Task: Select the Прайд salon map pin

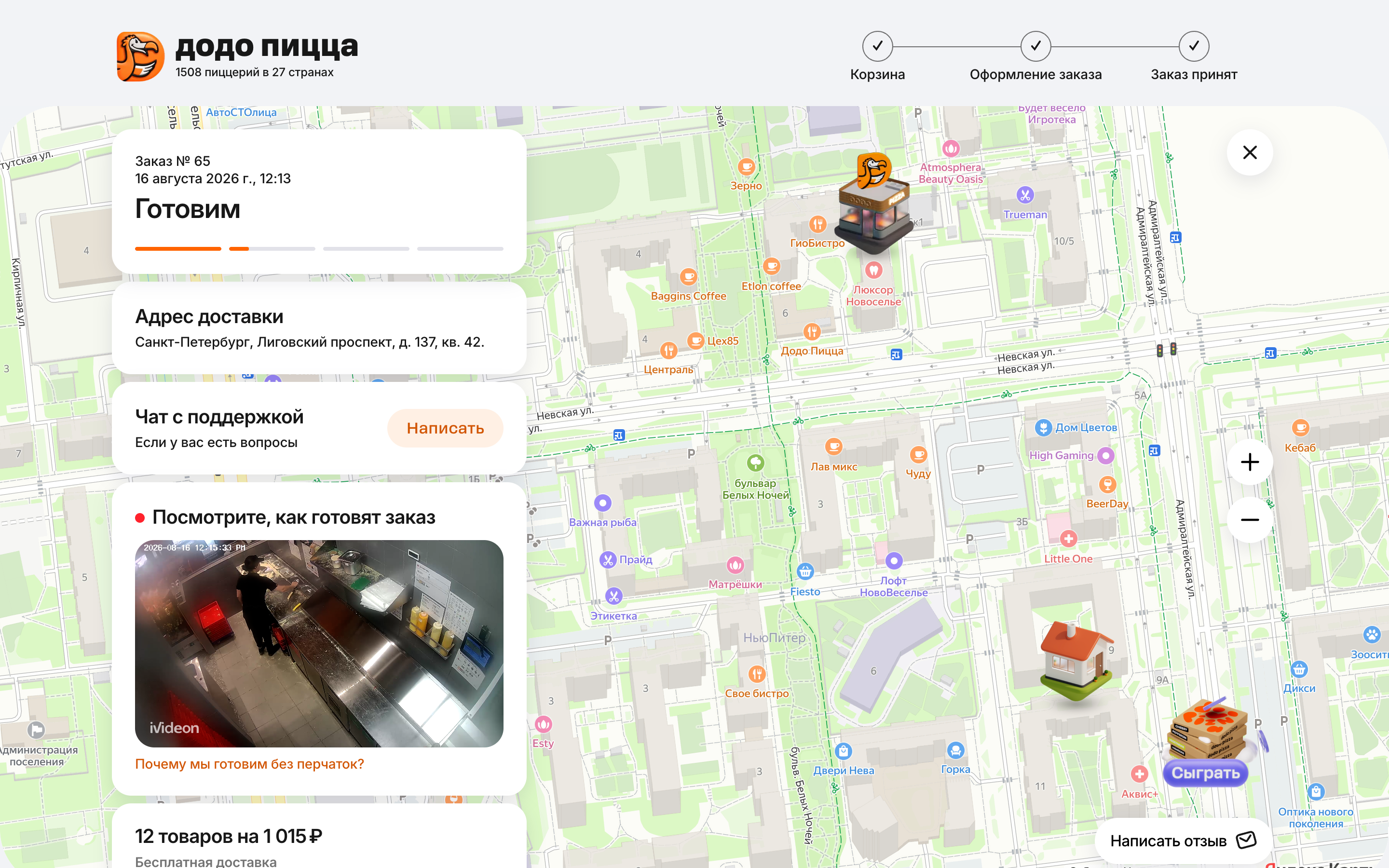Action: pyautogui.click(x=608, y=560)
